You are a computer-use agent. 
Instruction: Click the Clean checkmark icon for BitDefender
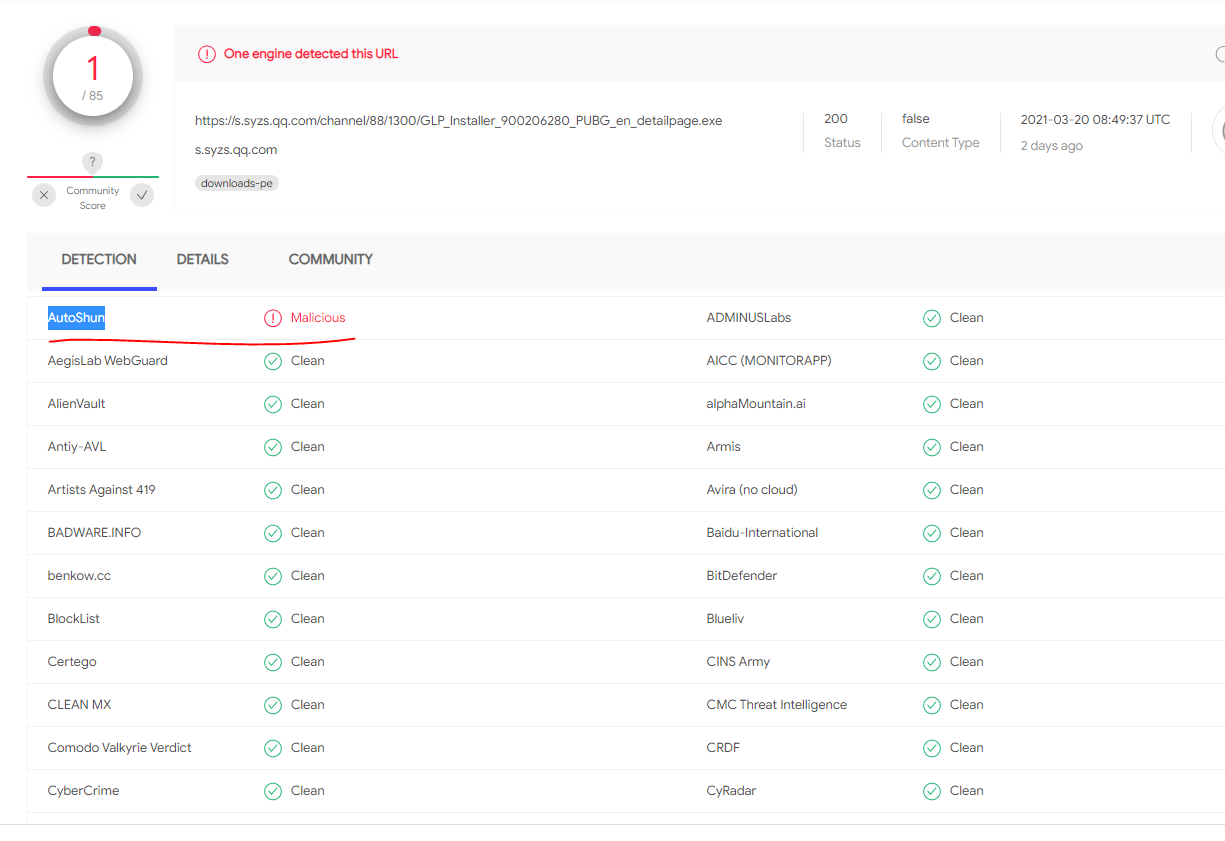point(932,576)
